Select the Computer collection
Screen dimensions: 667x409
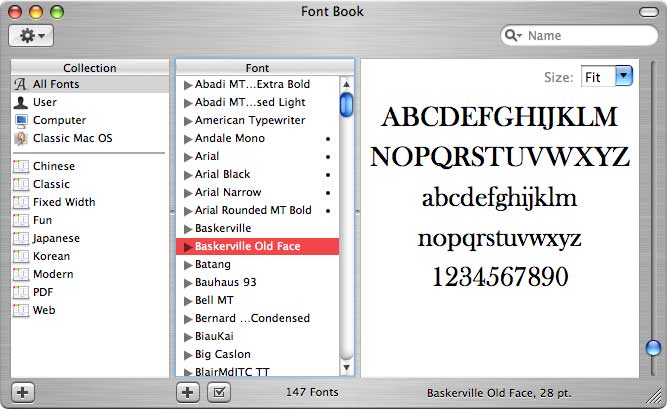coord(59,120)
